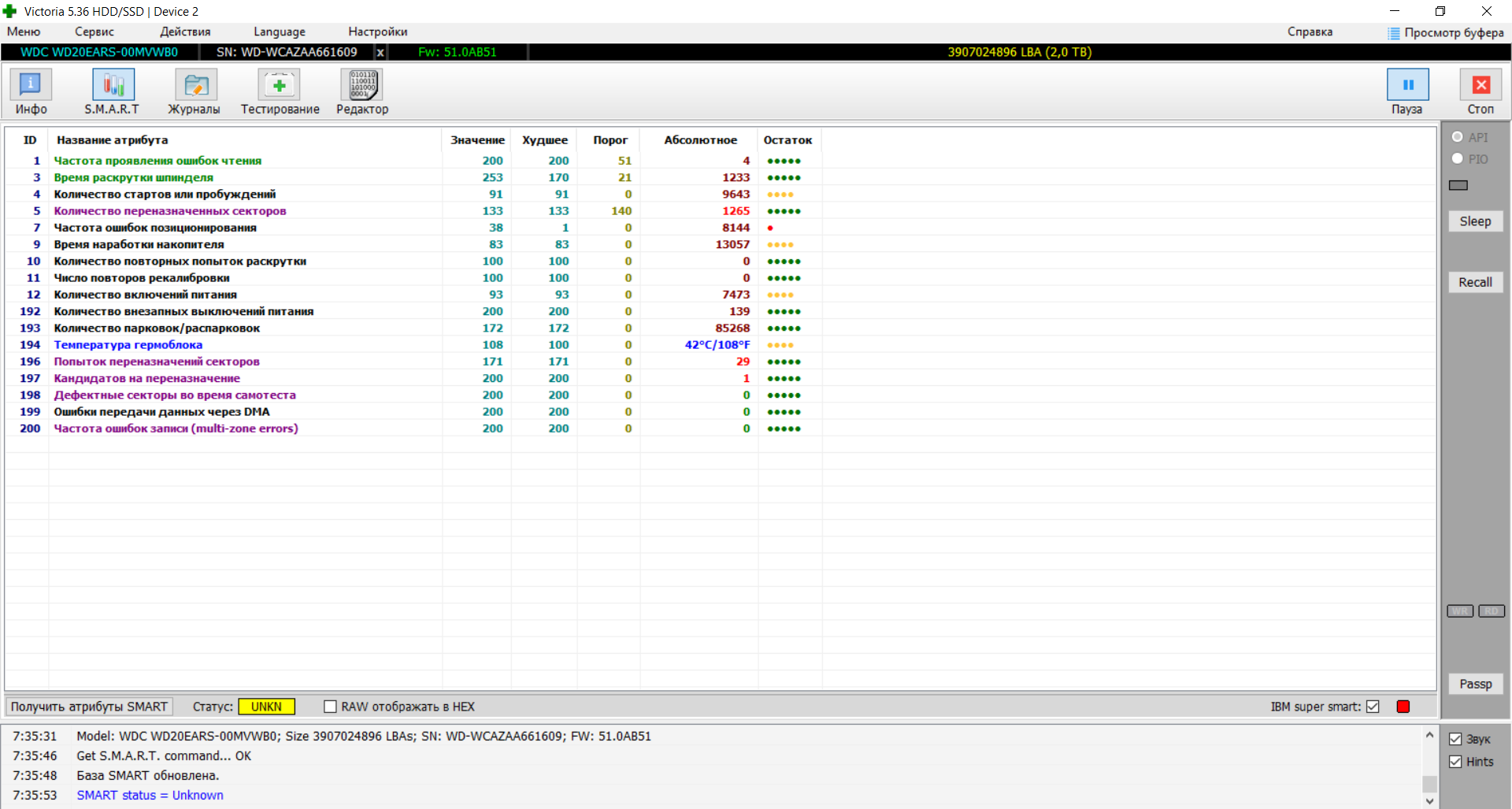Open the Info panel icon
This screenshot has height=809, width=1512.
tap(31, 85)
